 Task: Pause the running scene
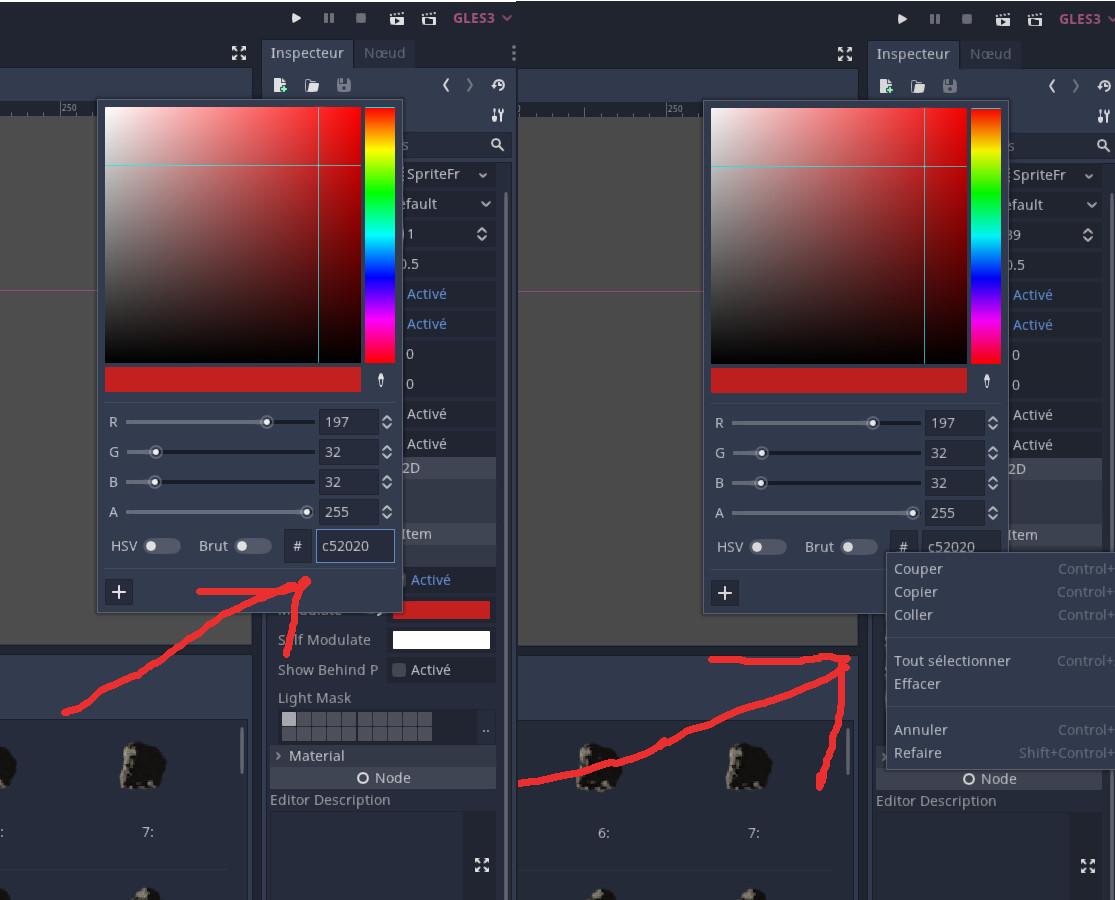coord(328,17)
